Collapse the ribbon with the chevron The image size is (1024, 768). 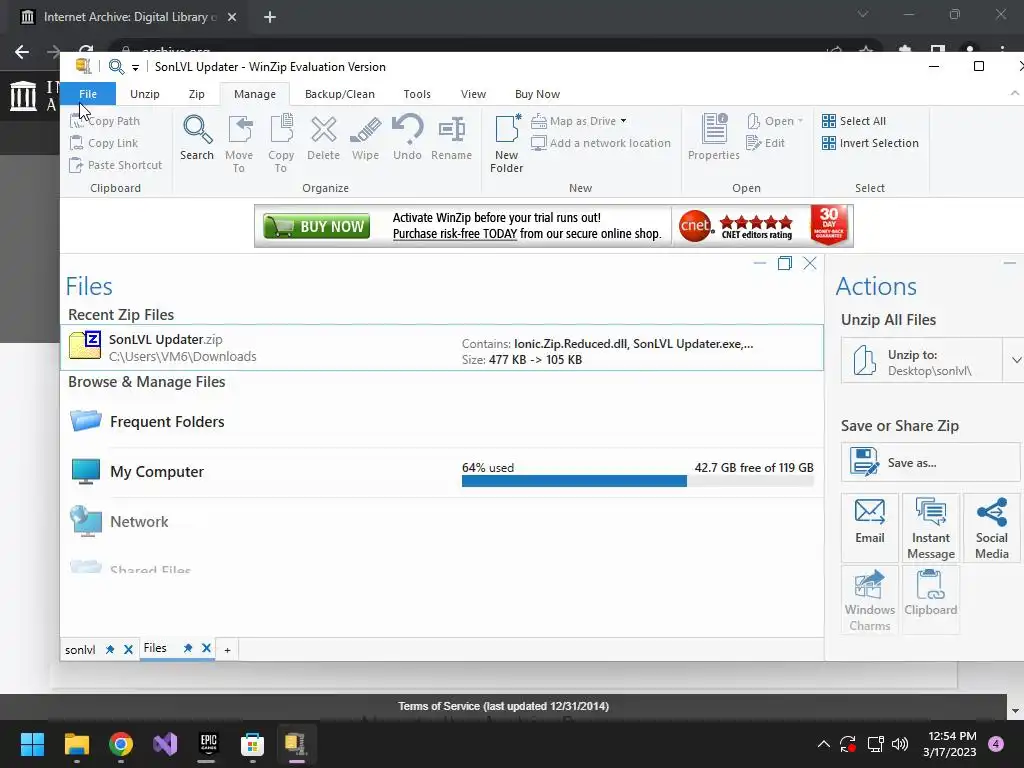point(1015,93)
